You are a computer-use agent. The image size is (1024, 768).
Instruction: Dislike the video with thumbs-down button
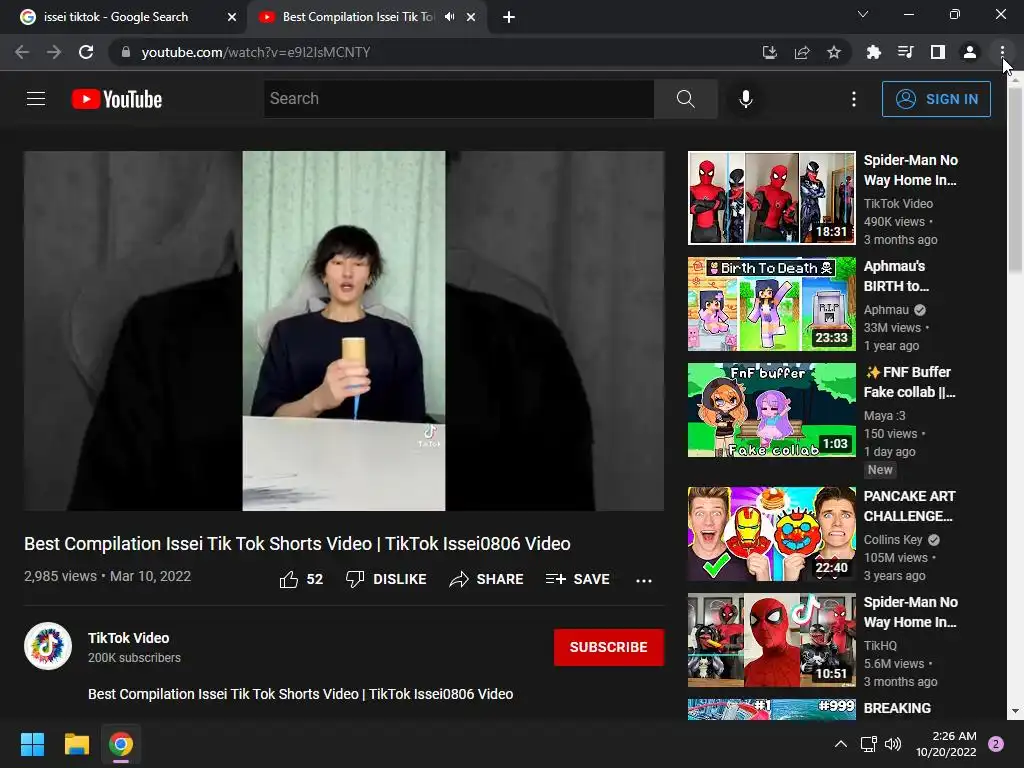386,579
